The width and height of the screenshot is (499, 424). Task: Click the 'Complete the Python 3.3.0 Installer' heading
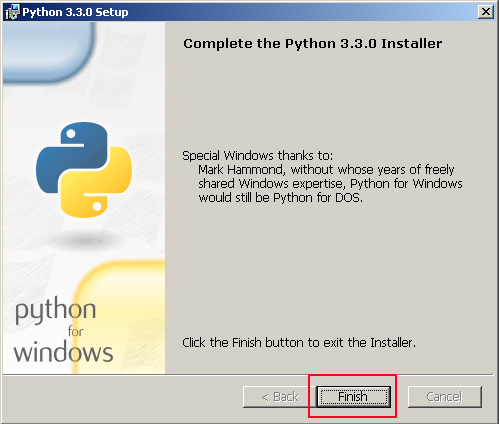313,44
